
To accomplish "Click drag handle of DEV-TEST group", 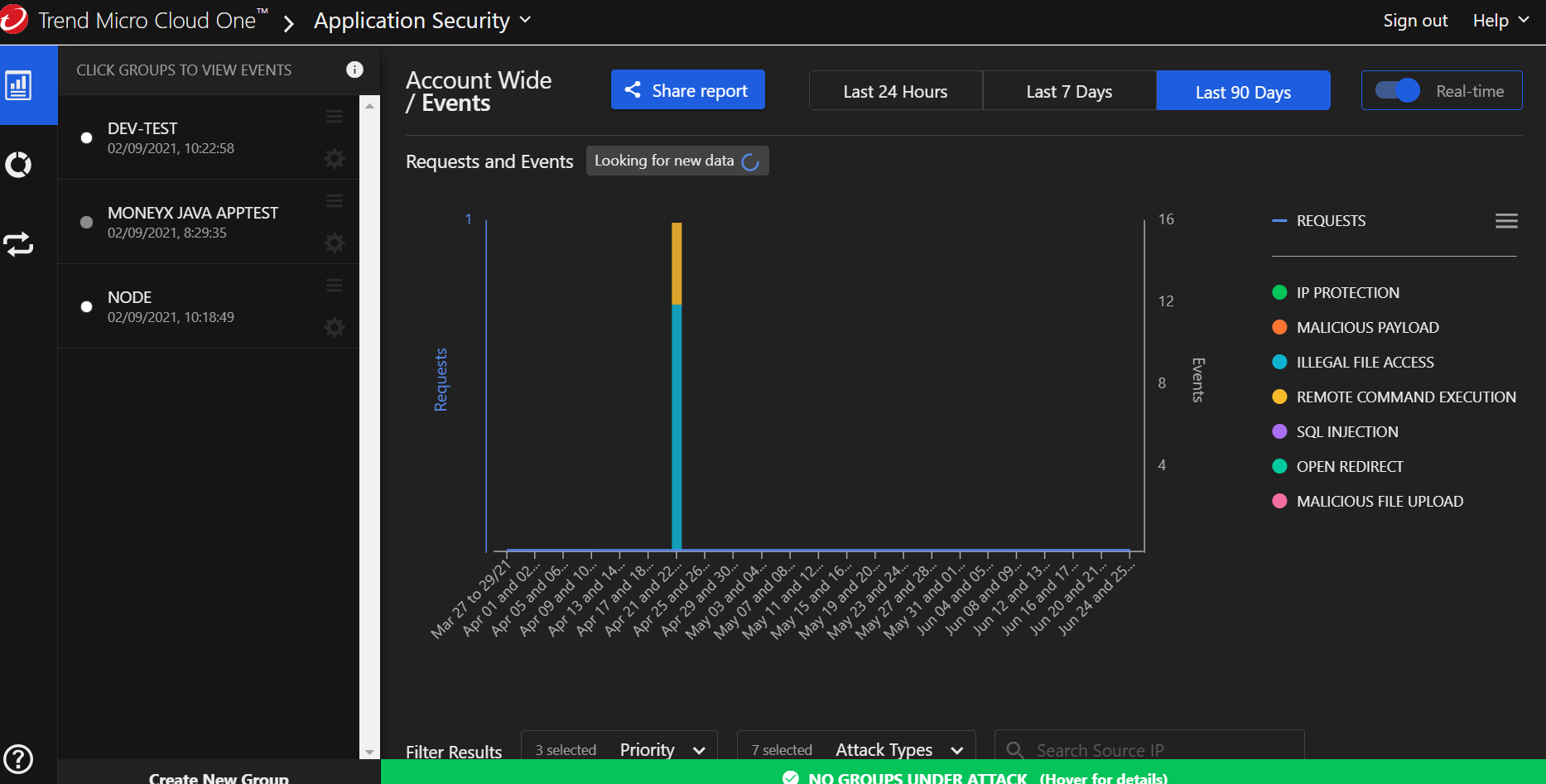I will pos(335,117).
